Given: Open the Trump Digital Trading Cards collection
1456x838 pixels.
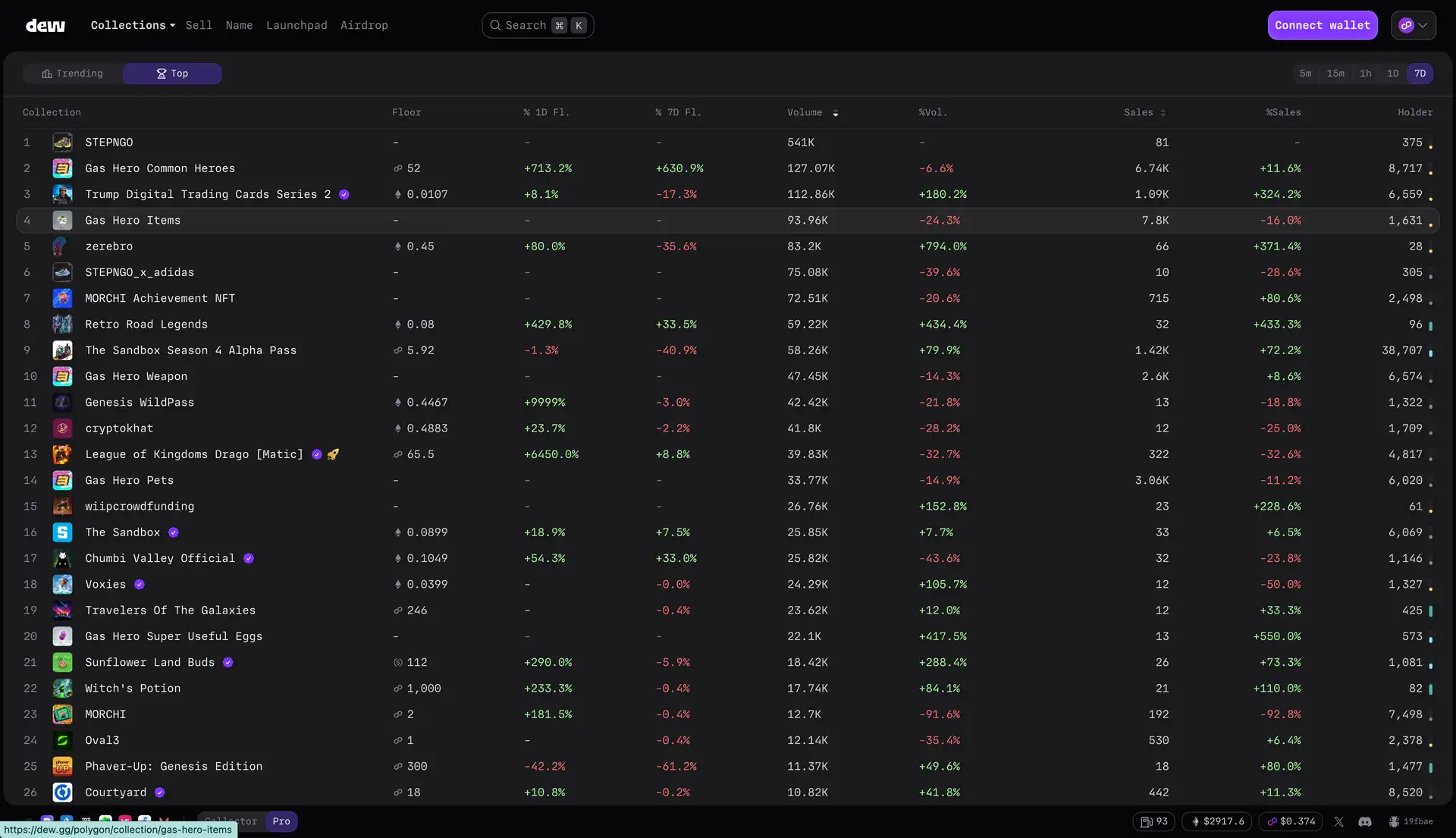Looking at the screenshot, I should (x=208, y=194).
